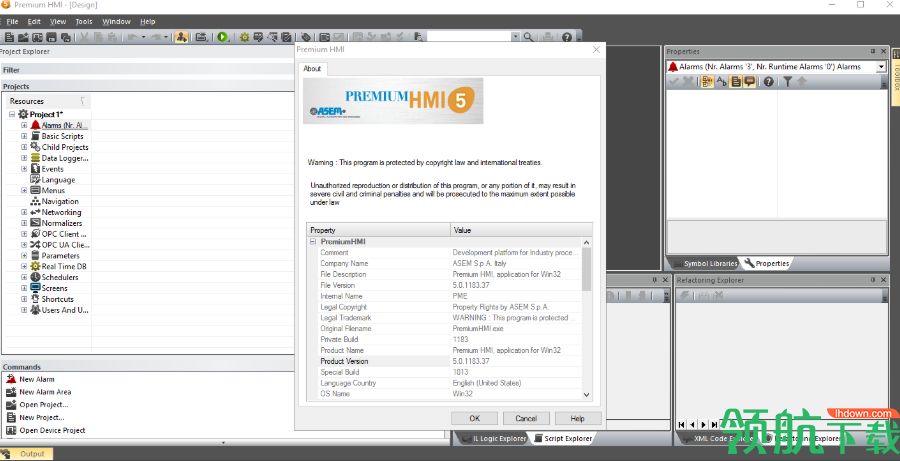This screenshot has width=900, height=461.
Task: Open the Help menu
Action: pos(148,21)
